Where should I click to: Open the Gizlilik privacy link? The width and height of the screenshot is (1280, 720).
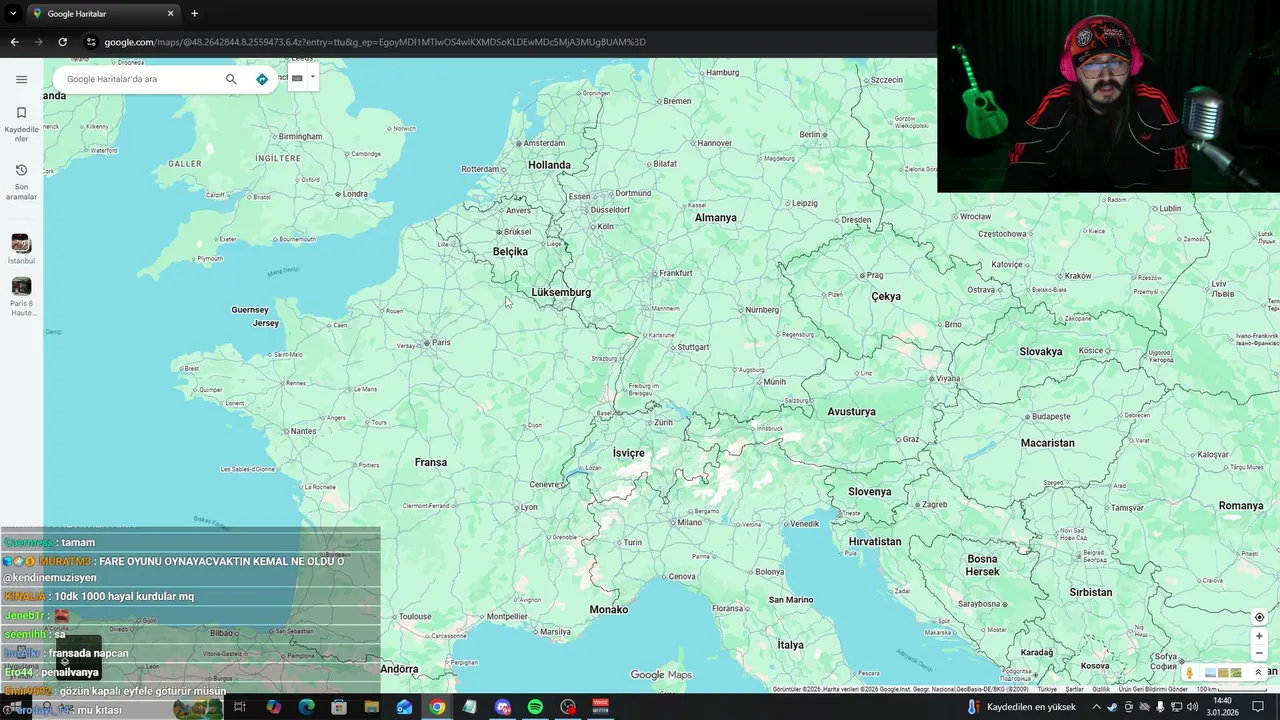(1101, 689)
